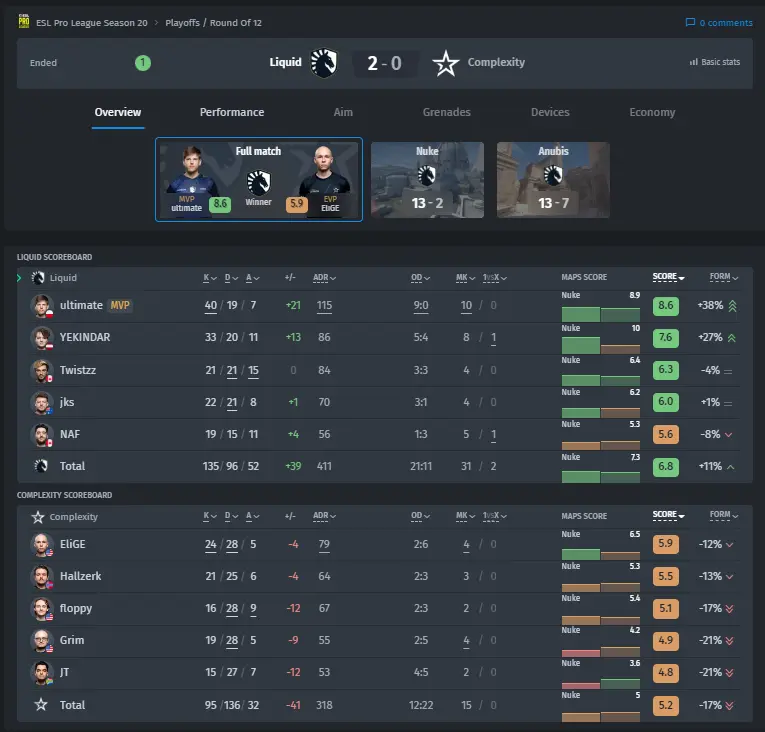Click the Complexity star in scoreboard header
Image resolution: width=765 pixels, height=732 pixels.
[x=38, y=517]
